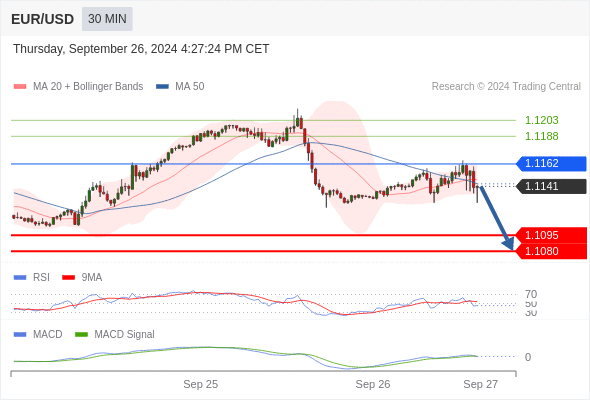Click the 1.1203 resistance level label
The image size is (590, 400).
click(541, 120)
